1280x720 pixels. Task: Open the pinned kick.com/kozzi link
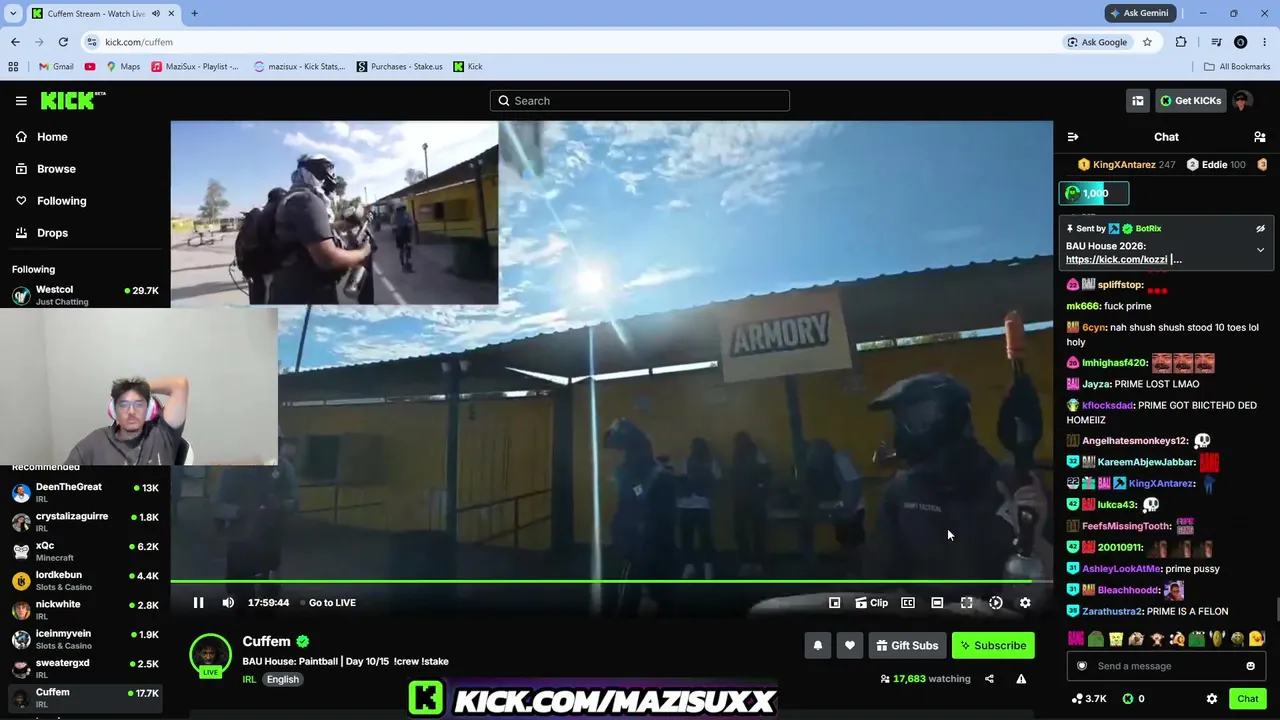coord(1116,260)
